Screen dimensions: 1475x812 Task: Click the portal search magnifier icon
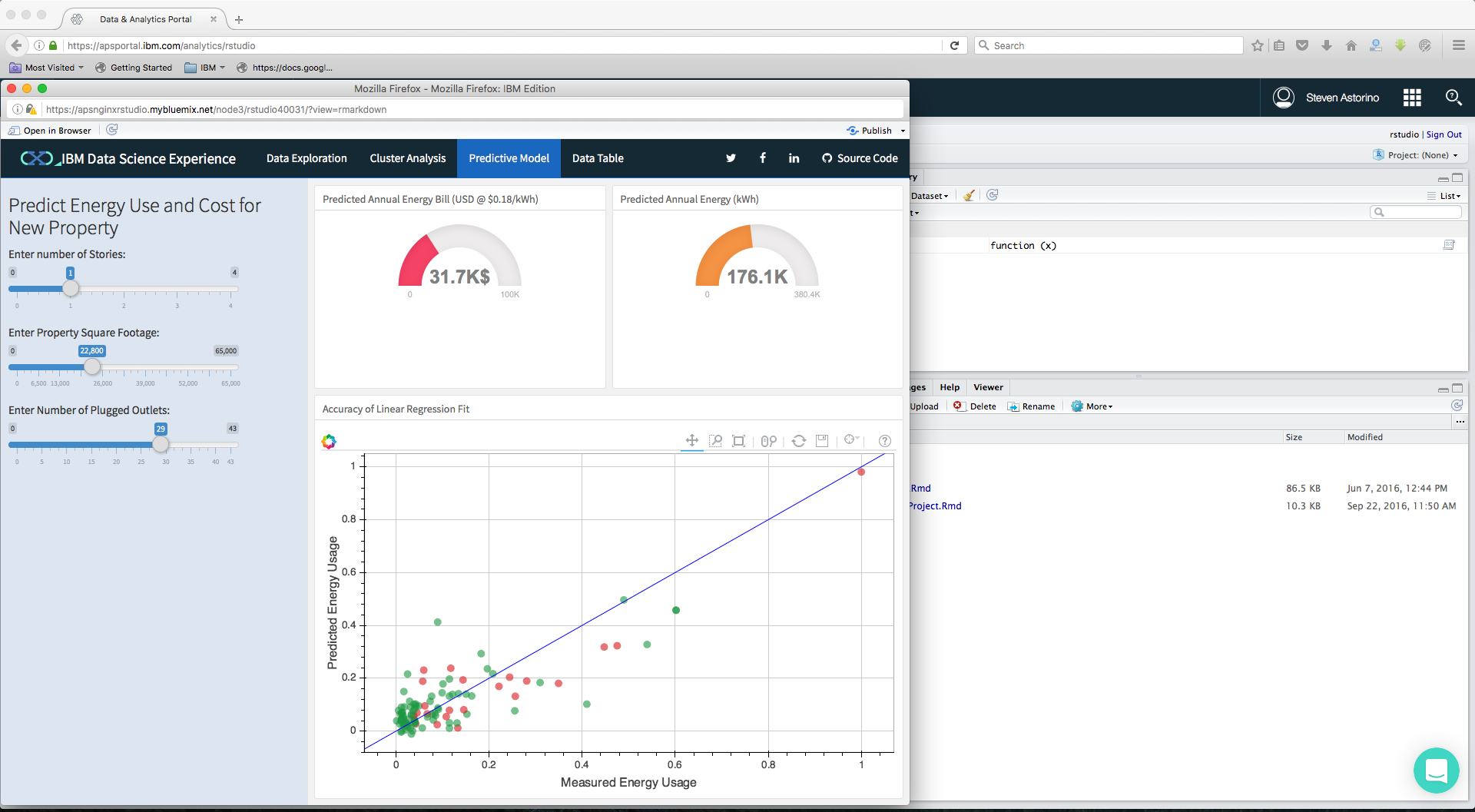click(x=1453, y=97)
